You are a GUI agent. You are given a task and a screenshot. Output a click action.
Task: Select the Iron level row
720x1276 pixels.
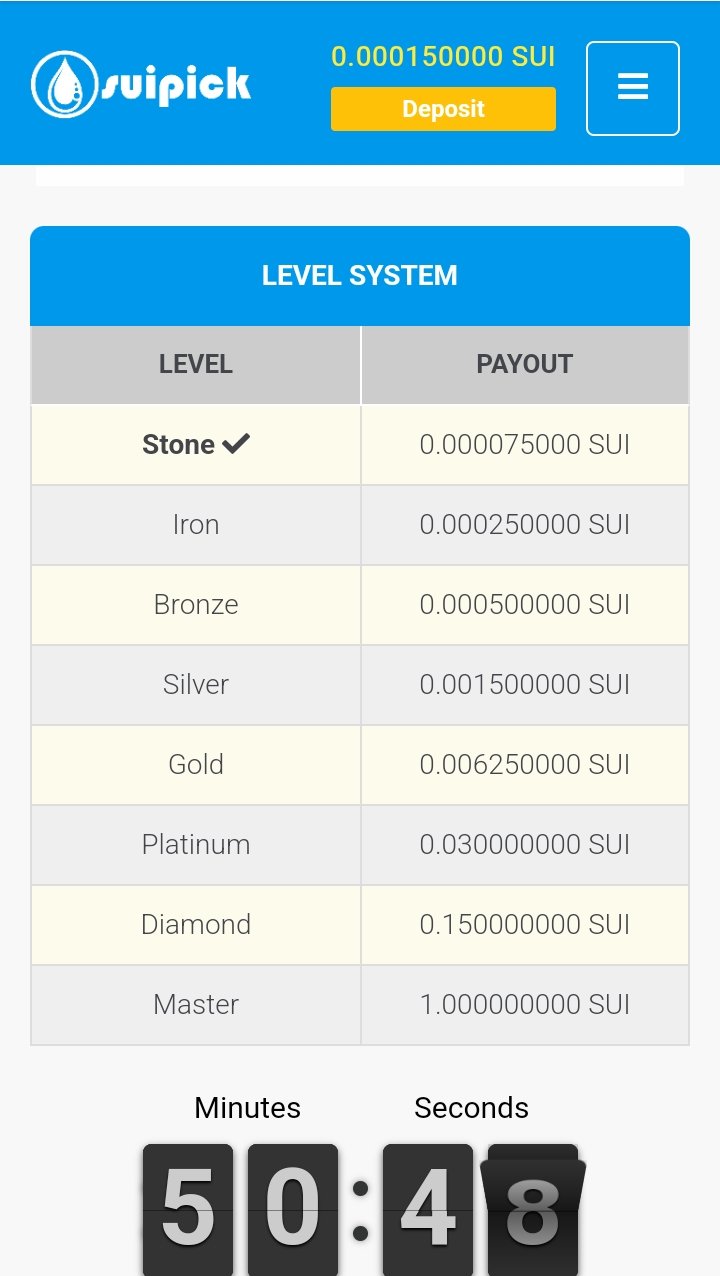(196, 524)
